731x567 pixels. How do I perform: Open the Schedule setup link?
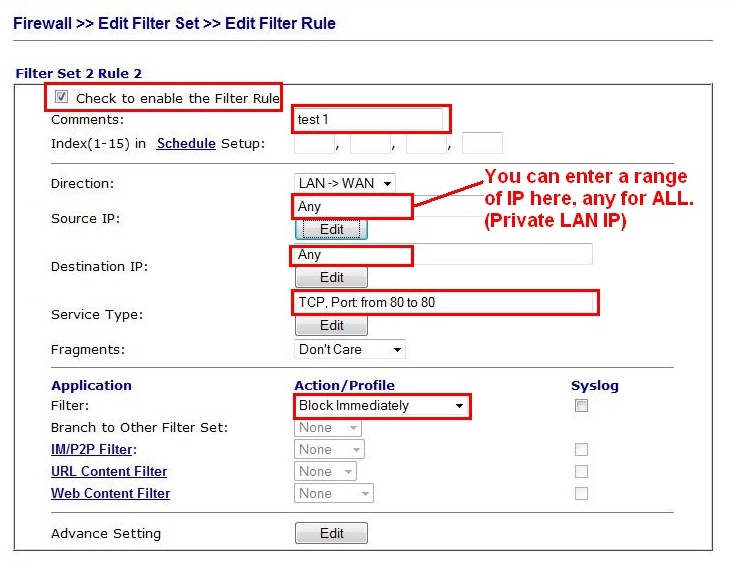tap(186, 144)
